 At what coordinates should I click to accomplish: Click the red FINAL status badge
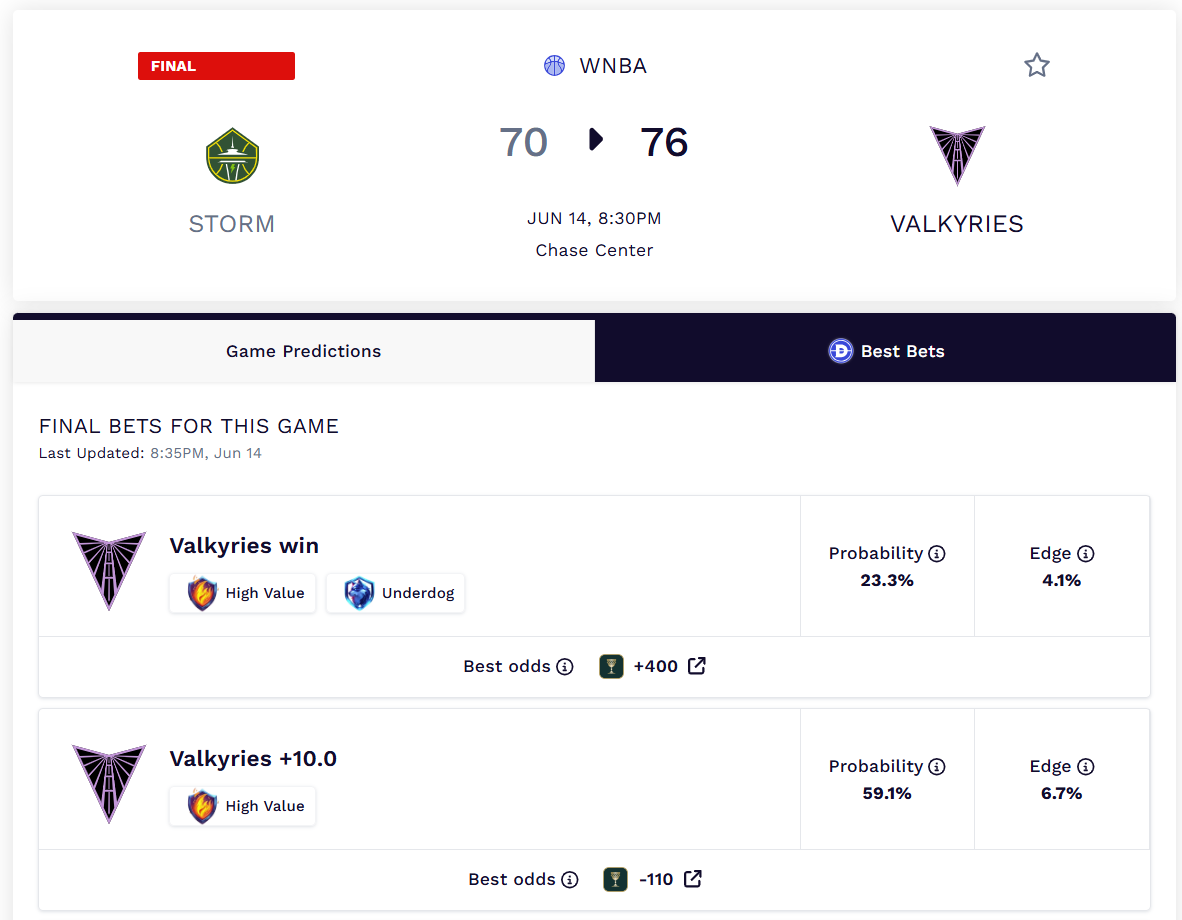pyautogui.click(x=216, y=66)
